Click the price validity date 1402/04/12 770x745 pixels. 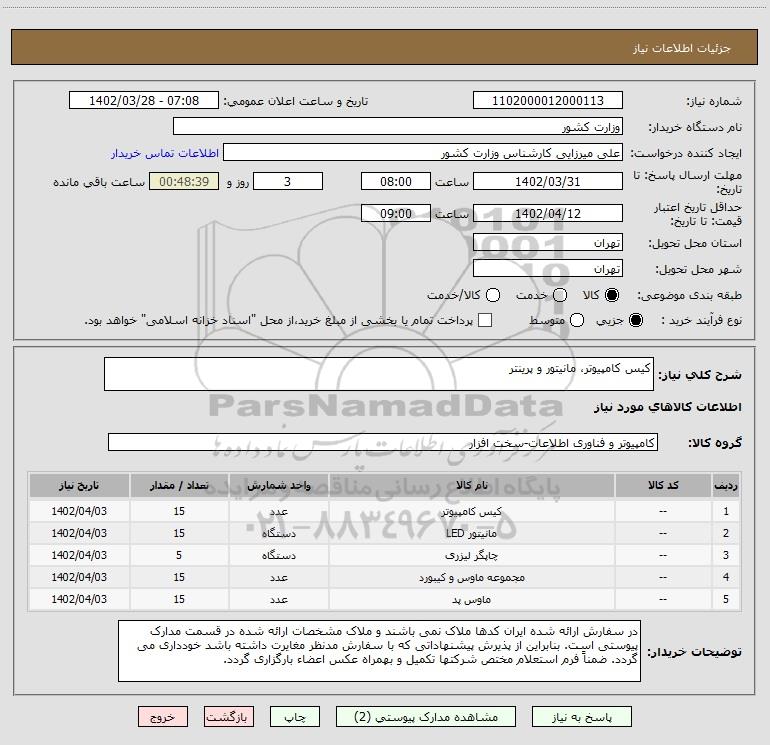(548, 213)
